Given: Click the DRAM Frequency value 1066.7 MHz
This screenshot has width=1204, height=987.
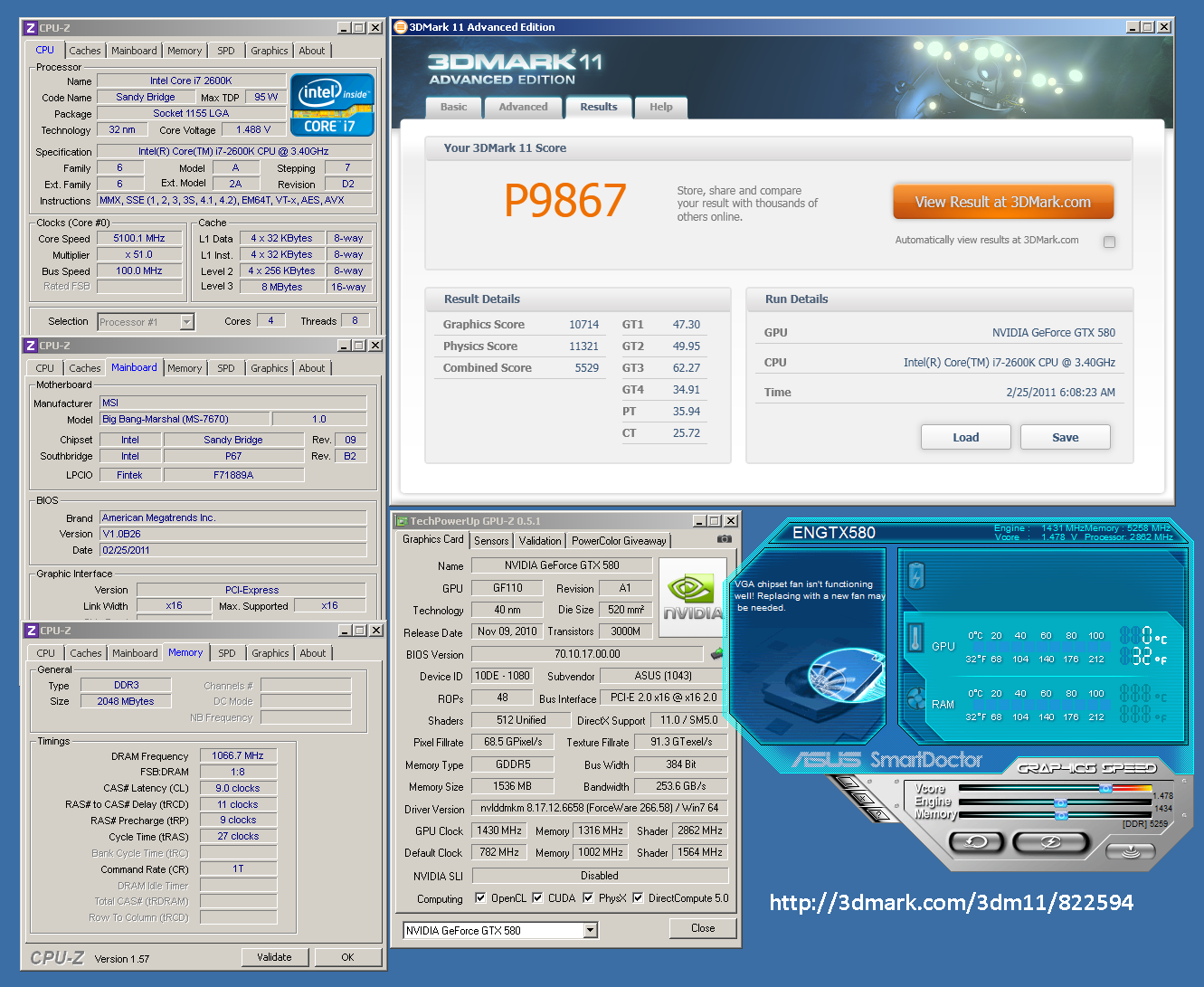Looking at the screenshot, I should pyautogui.click(x=238, y=755).
